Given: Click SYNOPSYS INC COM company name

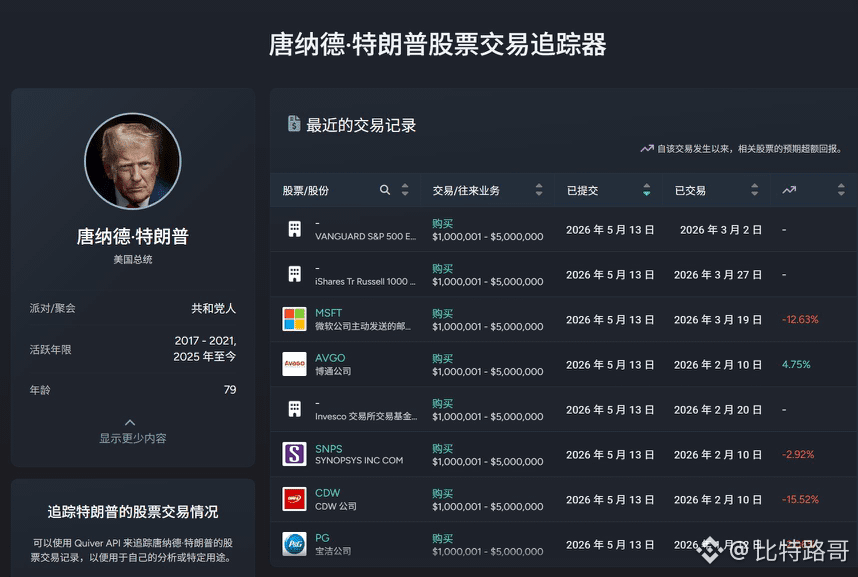Looking at the screenshot, I should tap(359, 460).
